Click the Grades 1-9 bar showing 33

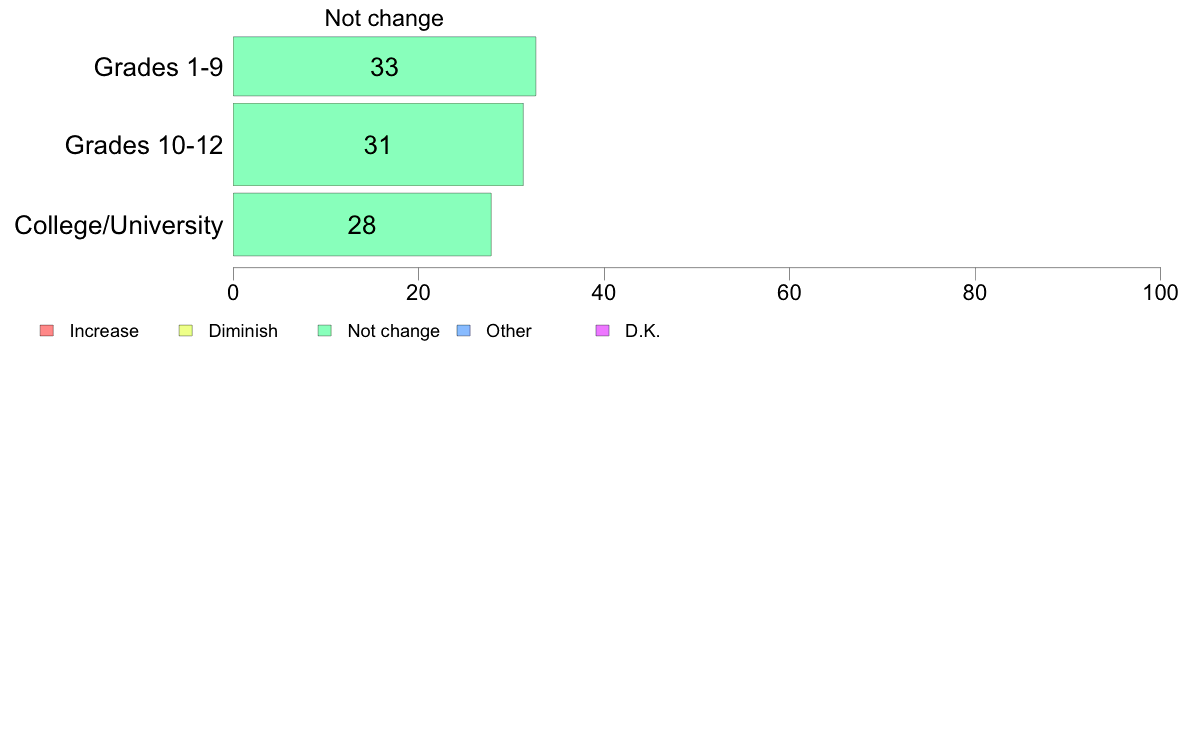pos(384,66)
